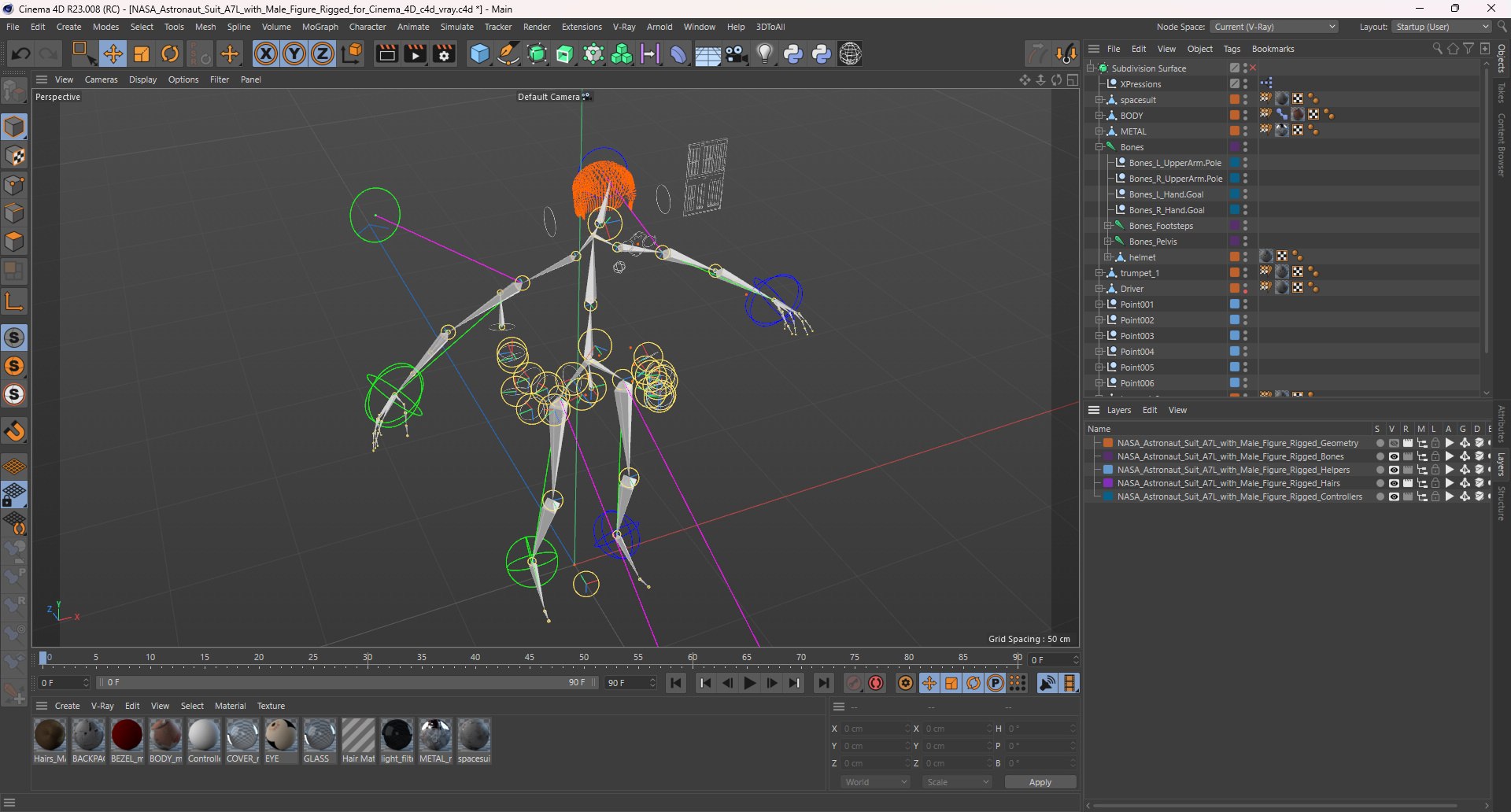Click the orange Rigged_Geometry layer color swatch

1108,443
